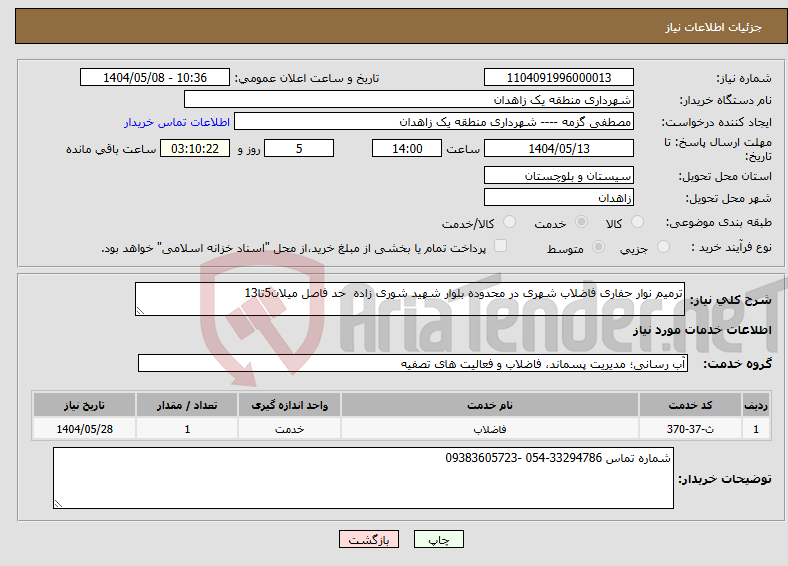Click the city field زاهدان
The image size is (788, 566).
point(559,198)
